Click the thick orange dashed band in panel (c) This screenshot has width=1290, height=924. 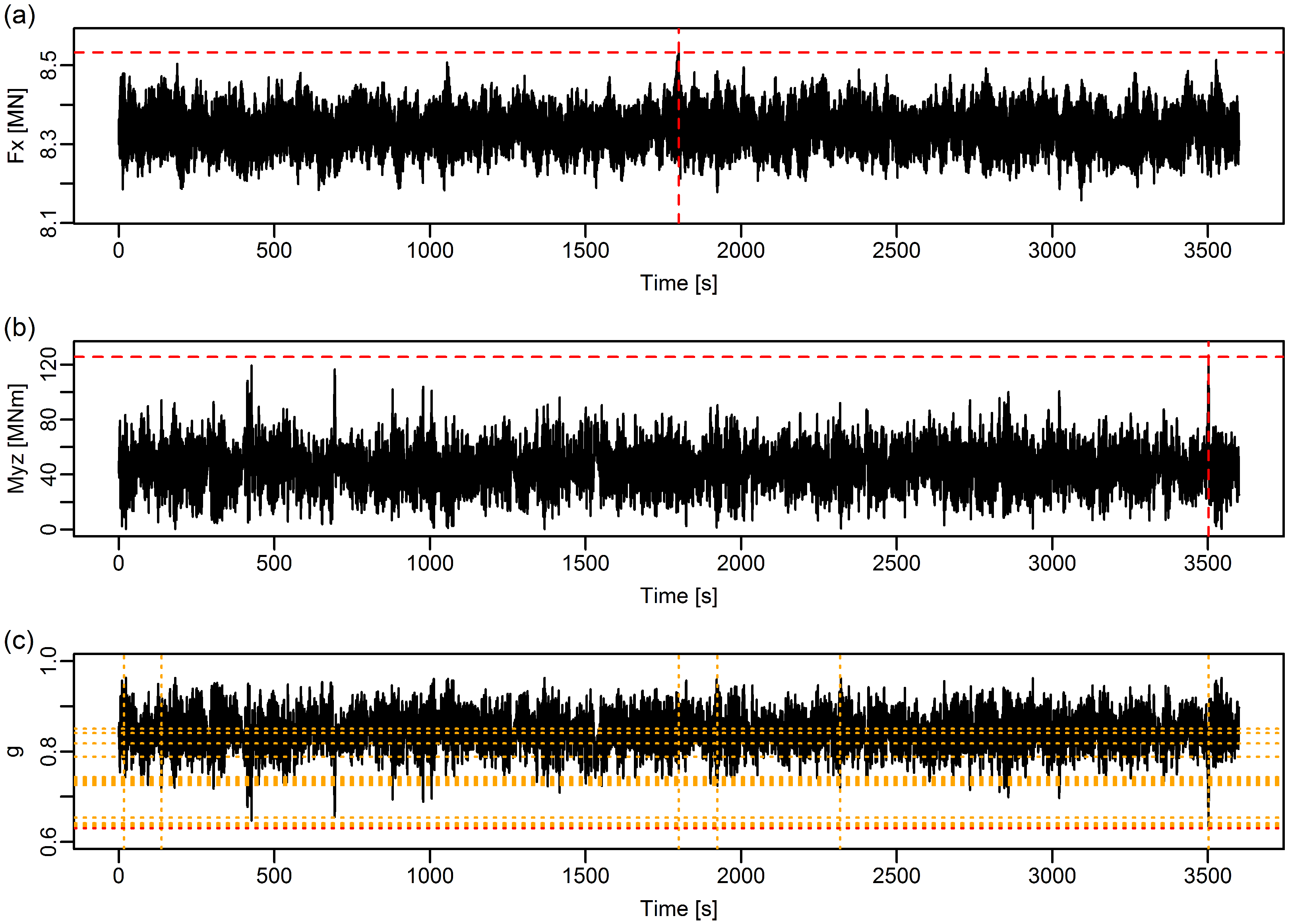(678, 781)
